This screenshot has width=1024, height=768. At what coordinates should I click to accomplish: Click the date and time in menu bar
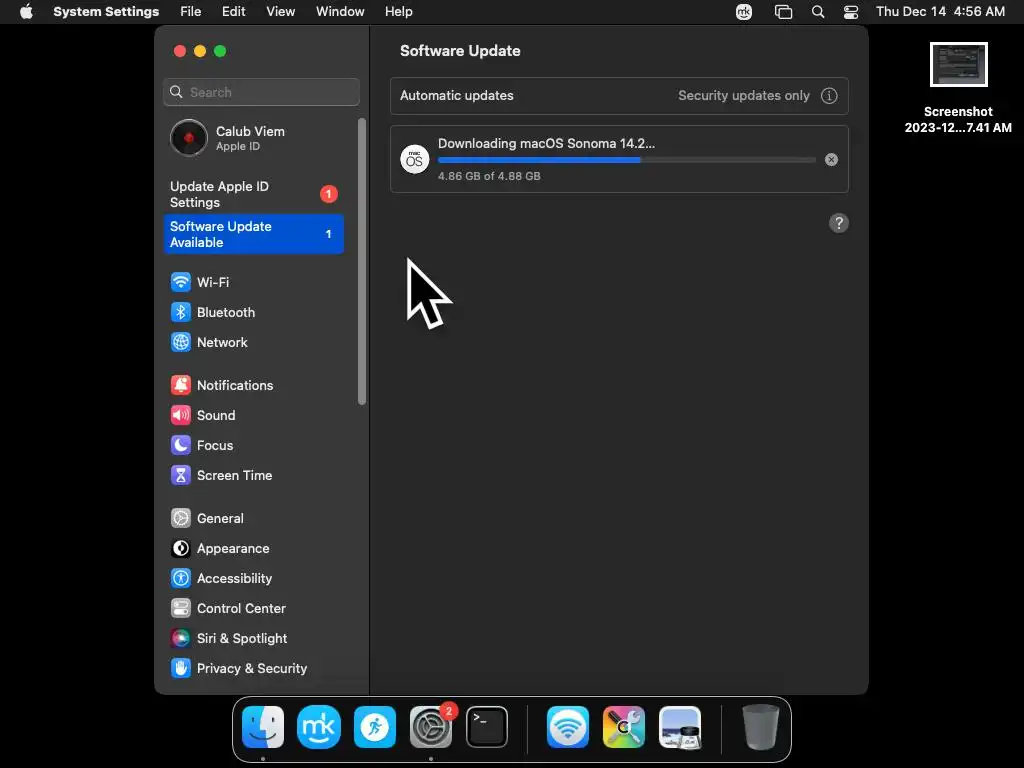coord(940,12)
